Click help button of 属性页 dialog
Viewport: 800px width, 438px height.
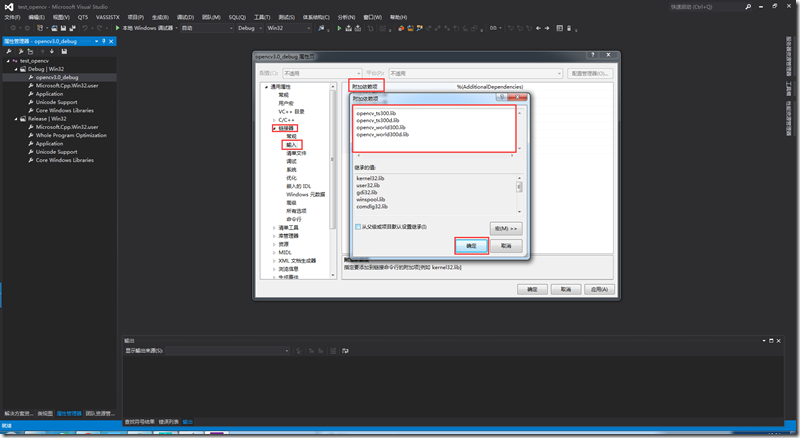tap(592, 55)
